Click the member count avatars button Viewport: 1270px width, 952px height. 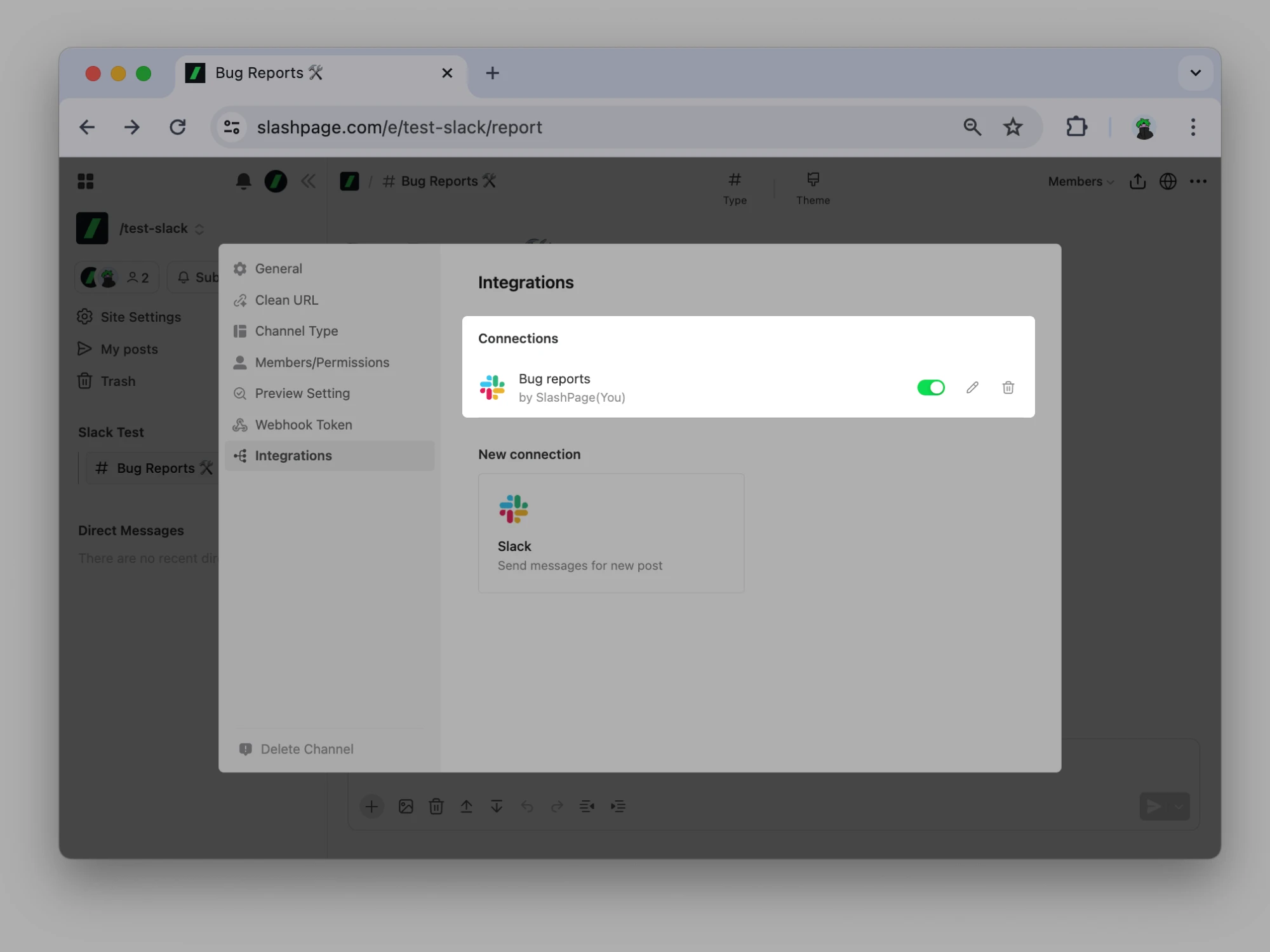[x=117, y=277]
